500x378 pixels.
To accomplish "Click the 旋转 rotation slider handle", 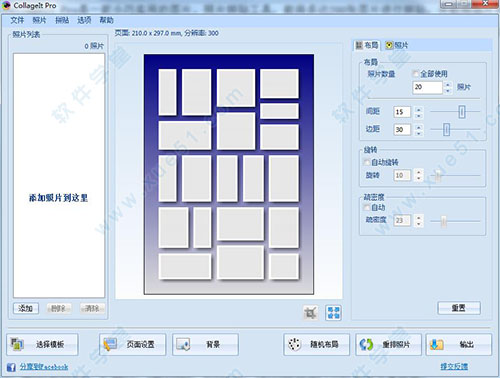I will pos(438,175).
